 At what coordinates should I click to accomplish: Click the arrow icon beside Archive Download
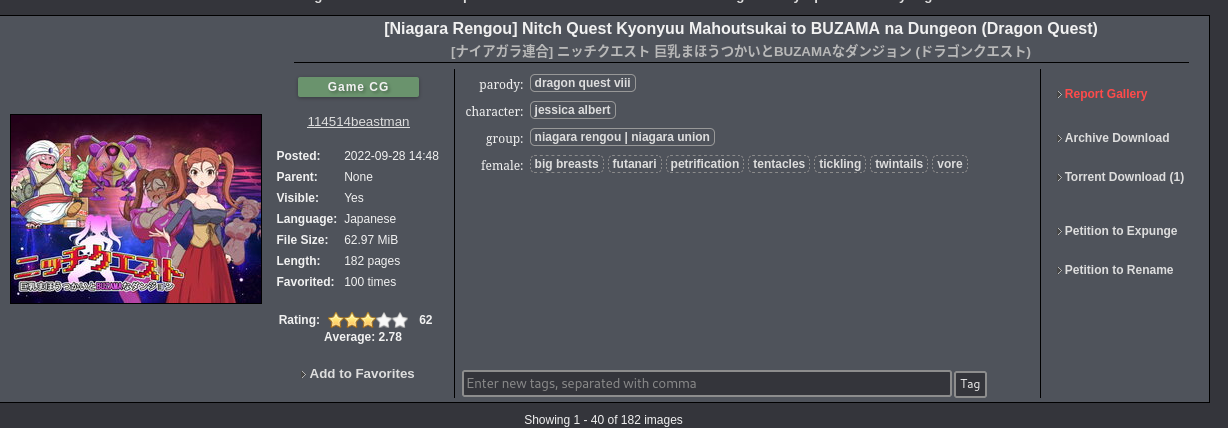click(1059, 139)
